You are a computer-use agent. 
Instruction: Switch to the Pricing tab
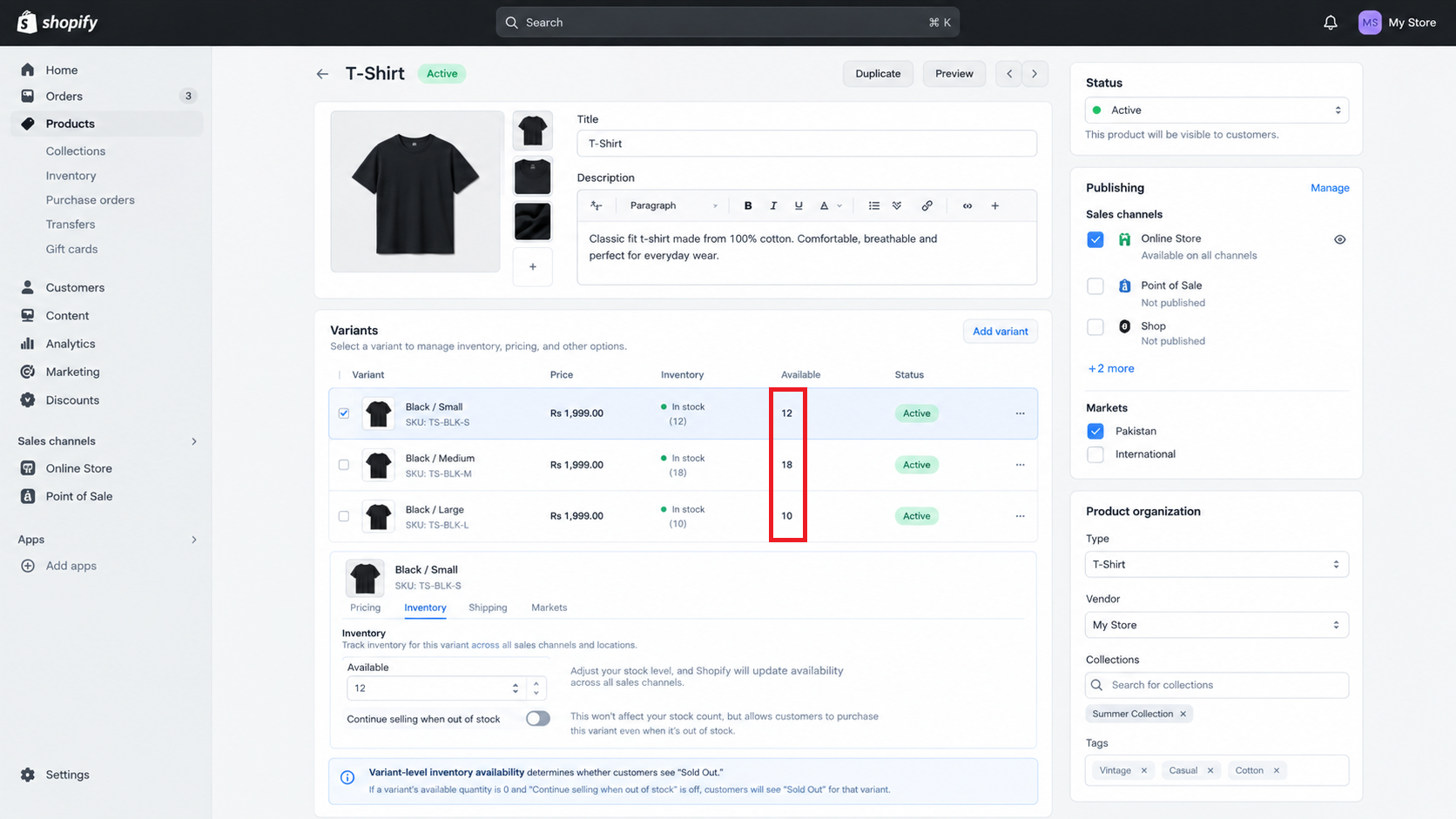365,608
